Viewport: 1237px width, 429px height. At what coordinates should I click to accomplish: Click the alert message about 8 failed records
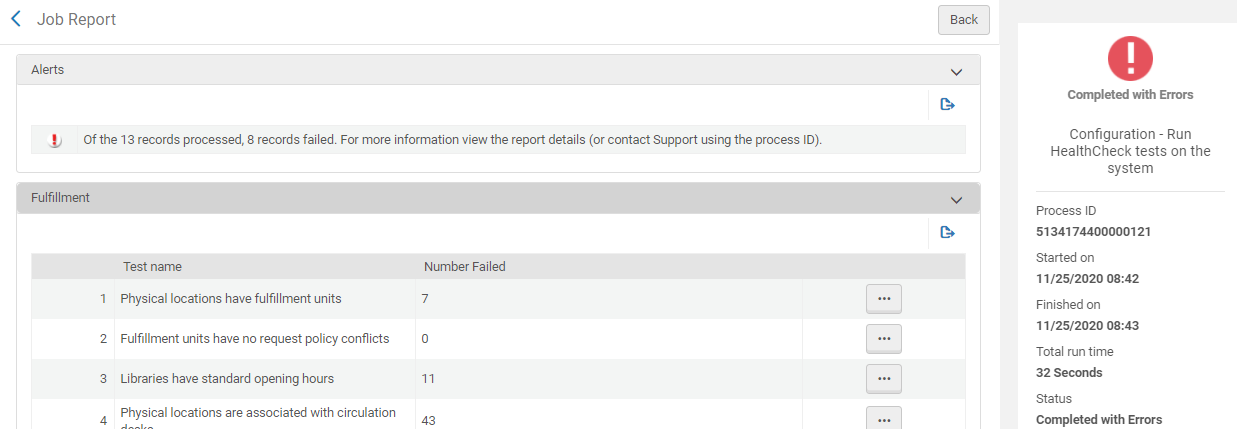click(452, 140)
